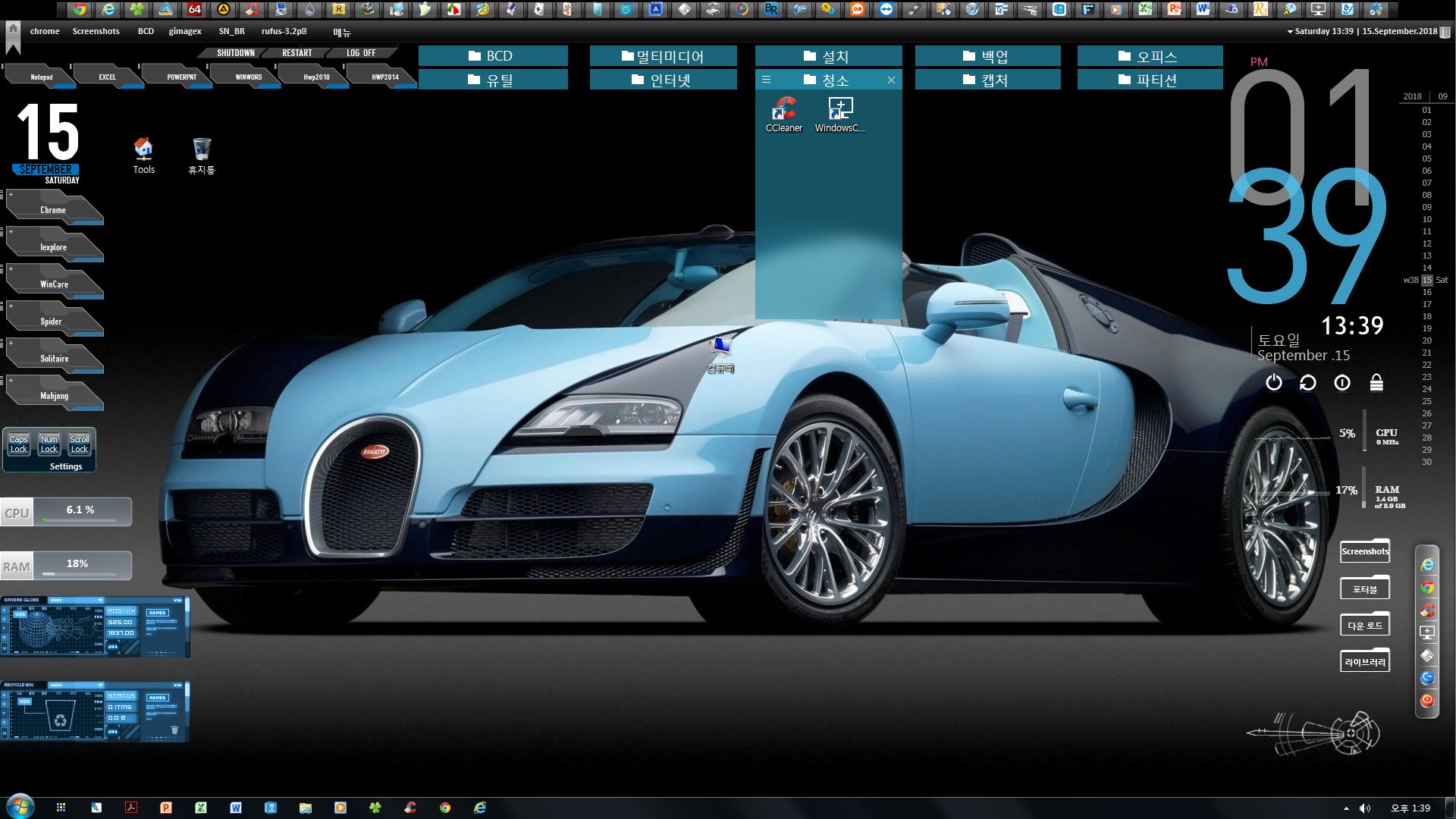
Task: Click the Spider launcher button
Action: pyautogui.click(x=55, y=320)
